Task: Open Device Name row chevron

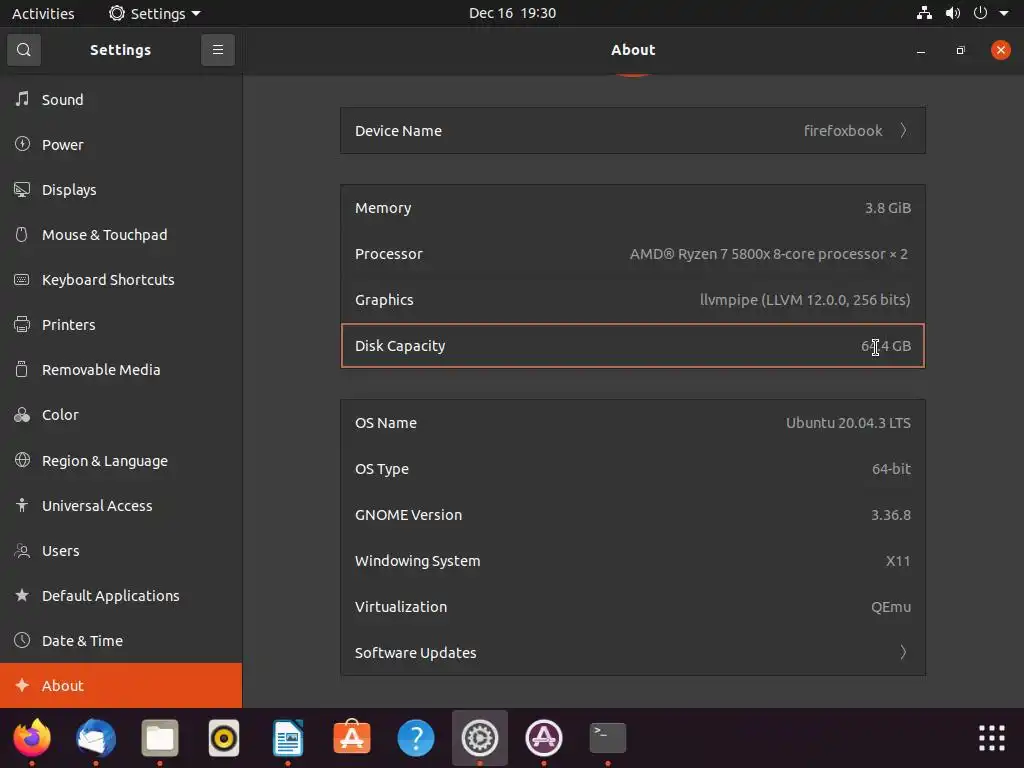Action: (x=903, y=131)
